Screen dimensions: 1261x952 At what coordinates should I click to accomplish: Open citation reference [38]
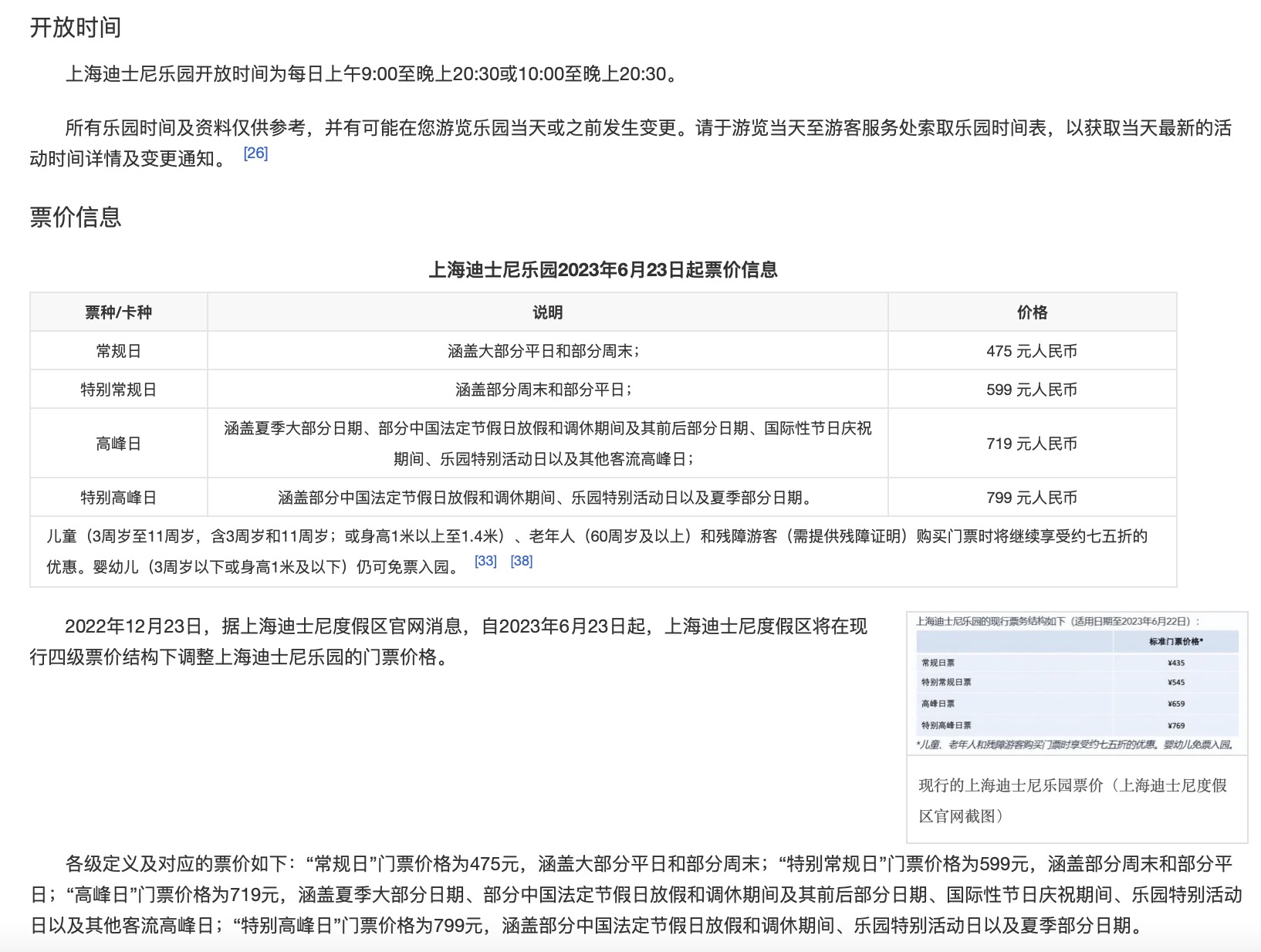click(522, 561)
